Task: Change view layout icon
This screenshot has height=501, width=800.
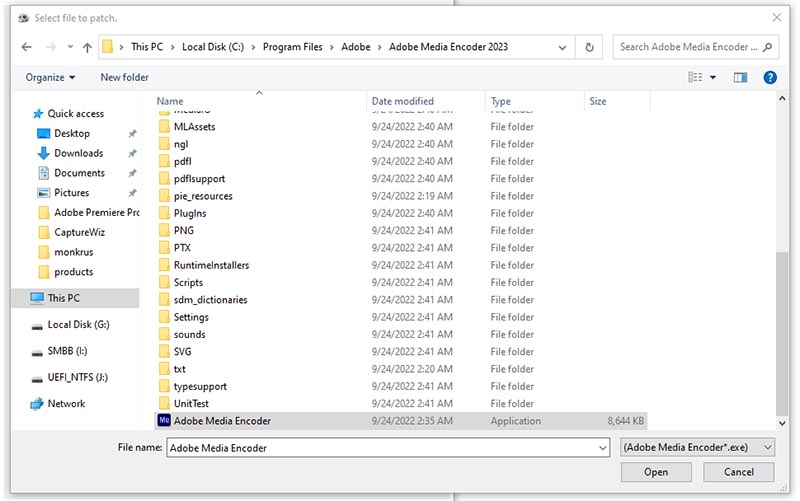Action: tap(695, 78)
